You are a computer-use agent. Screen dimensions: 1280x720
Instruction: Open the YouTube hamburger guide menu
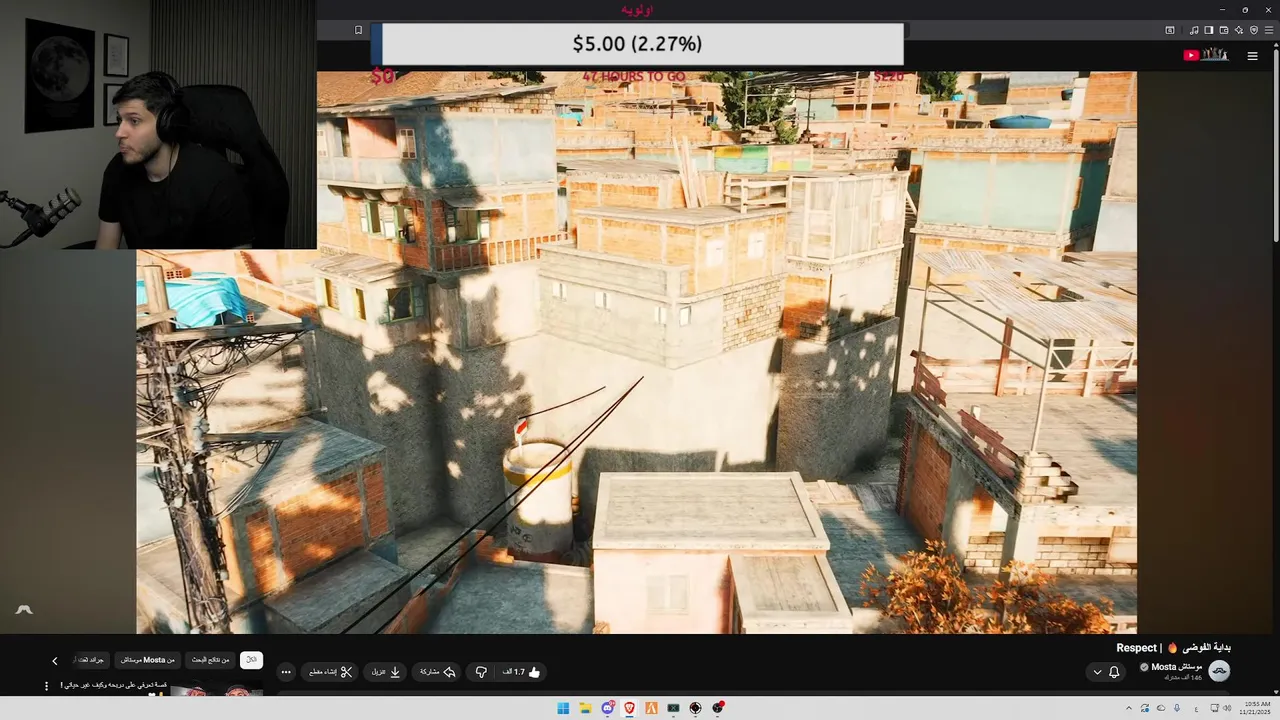pyautogui.click(x=1252, y=56)
